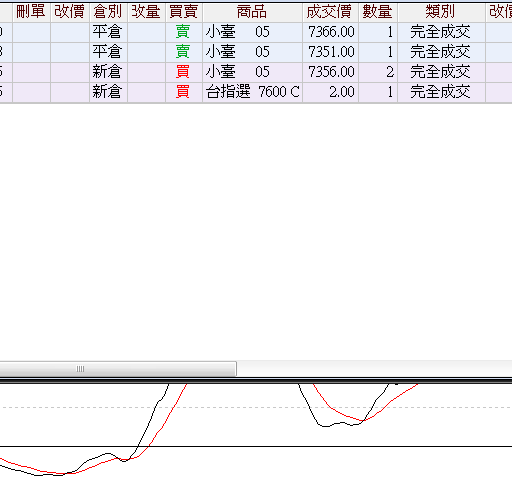Click the 類別 column header

click(x=441, y=12)
